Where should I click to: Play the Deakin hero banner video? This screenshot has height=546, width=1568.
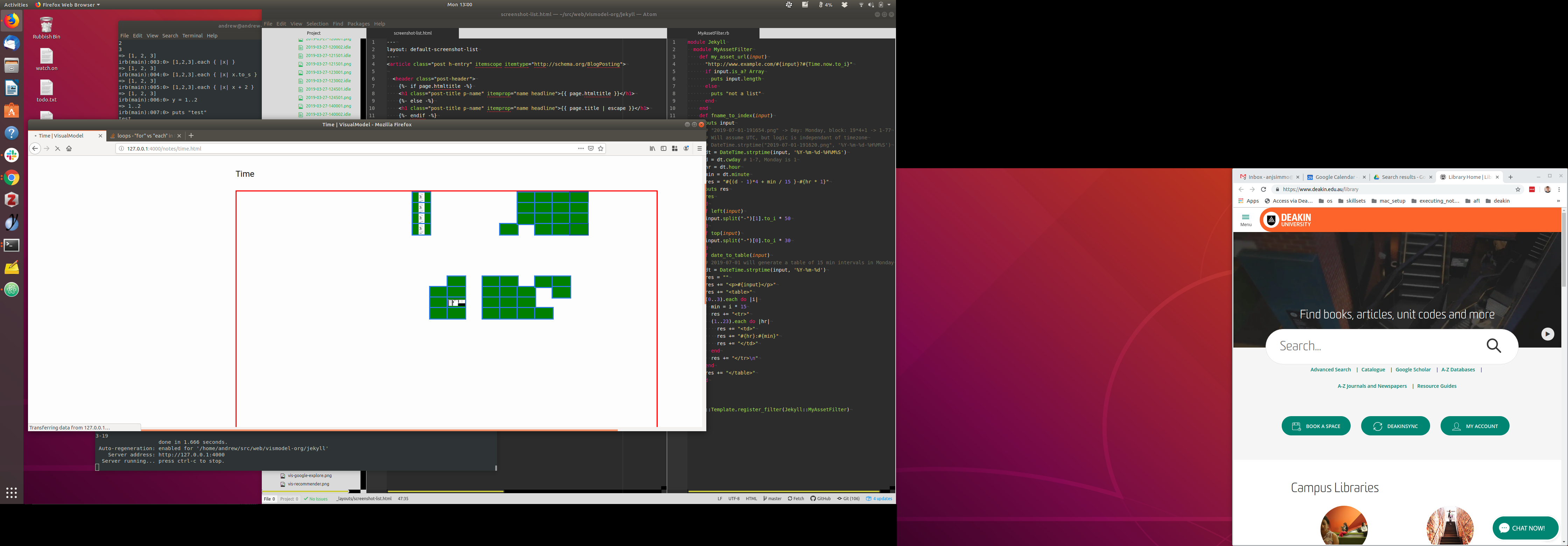point(1547,334)
